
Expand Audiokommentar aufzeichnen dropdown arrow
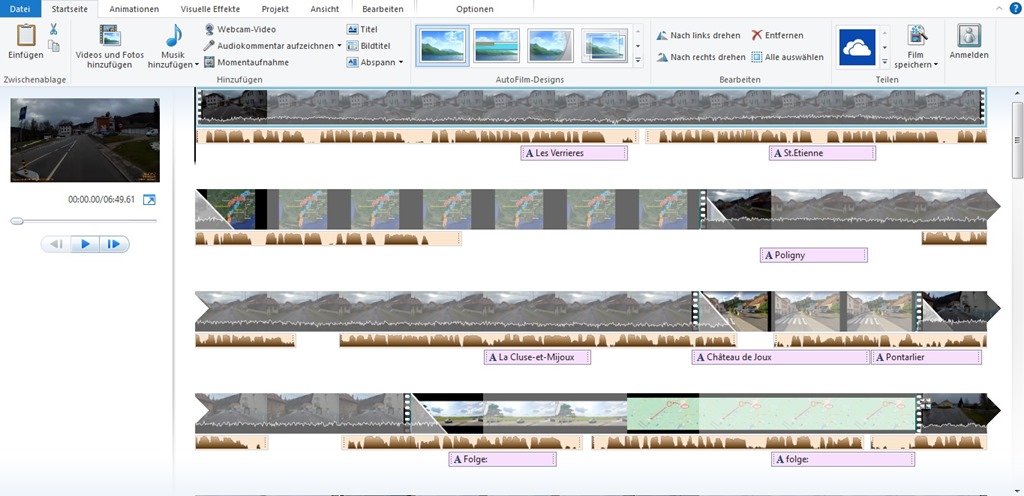click(339, 46)
